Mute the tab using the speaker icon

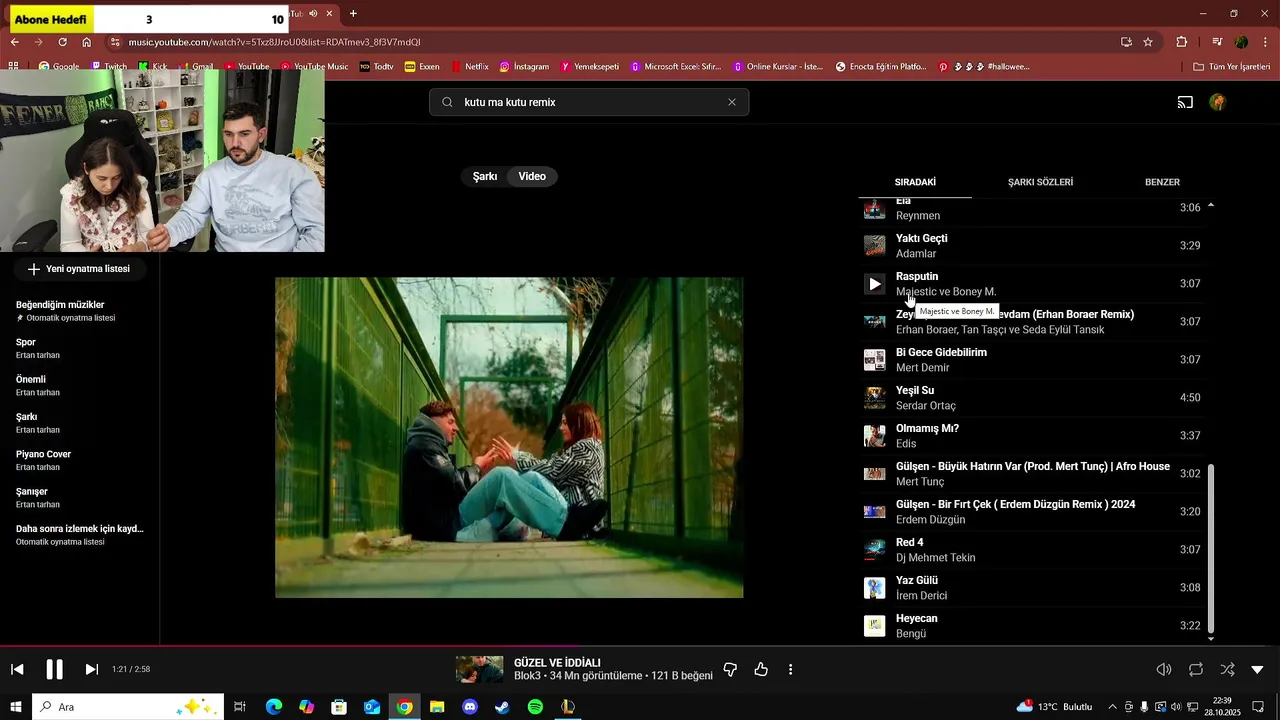pos(313,14)
